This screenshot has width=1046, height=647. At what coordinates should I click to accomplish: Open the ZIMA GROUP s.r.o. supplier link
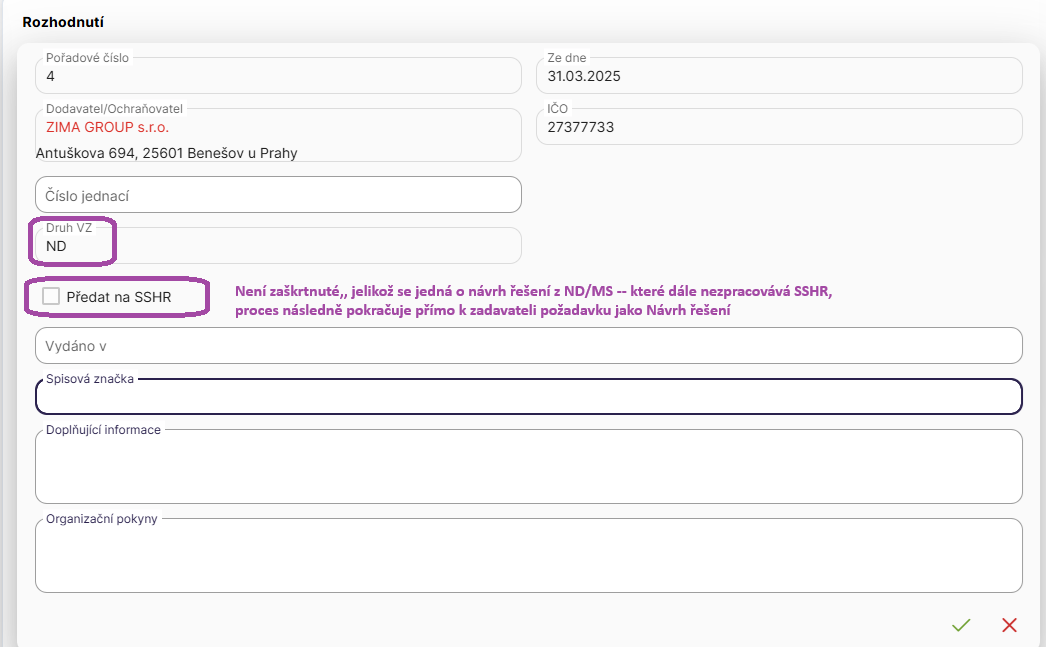tap(108, 128)
